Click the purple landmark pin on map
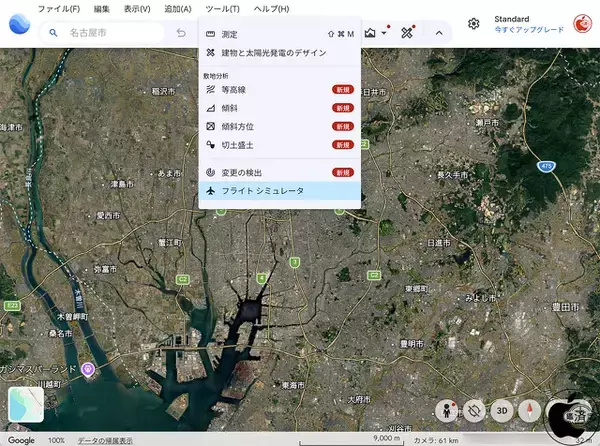600x446 pixels. 88,370
